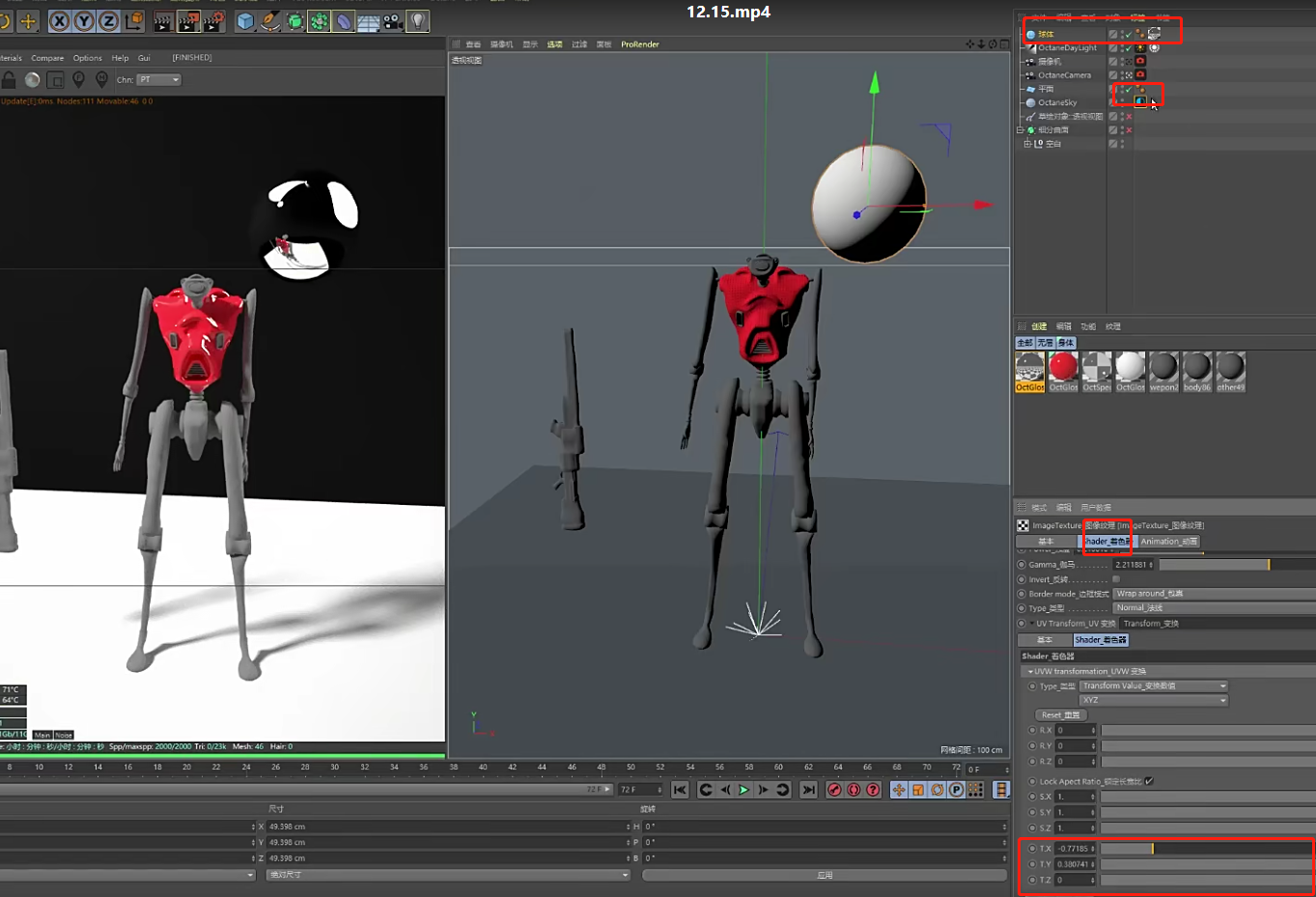
Task: Add a Floor environment object
Action: (x=368, y=20)
